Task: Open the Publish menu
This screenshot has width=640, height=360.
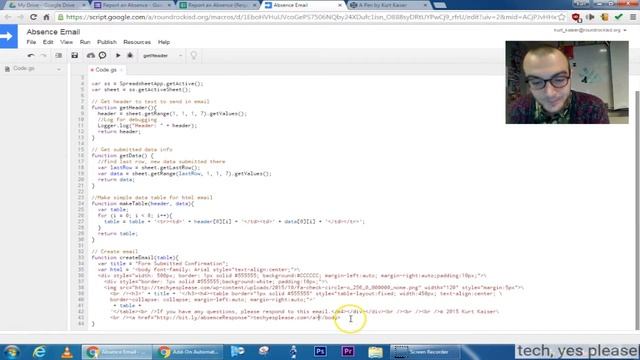Action: tap(107, 42)
